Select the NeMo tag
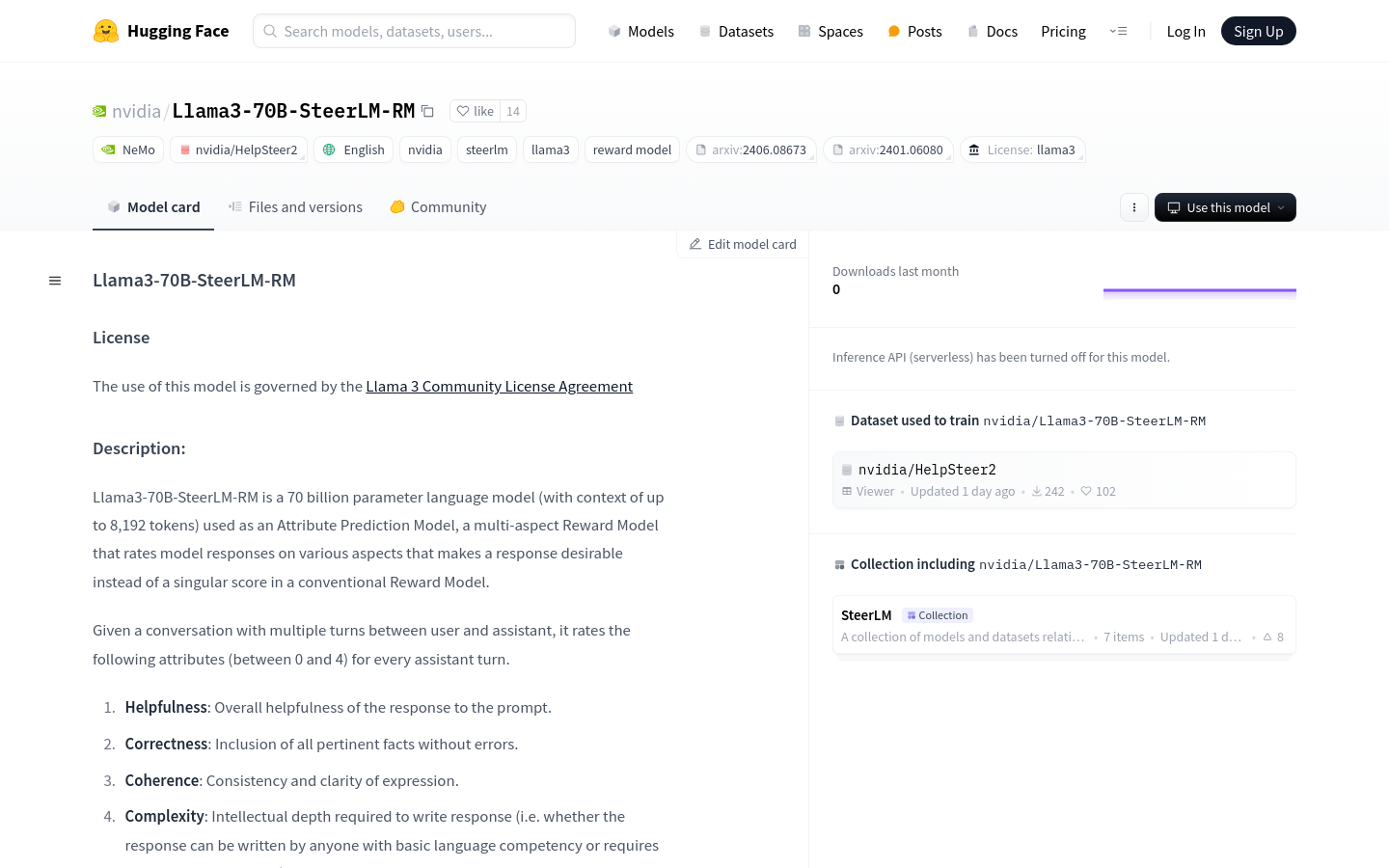 click(128, 149)
